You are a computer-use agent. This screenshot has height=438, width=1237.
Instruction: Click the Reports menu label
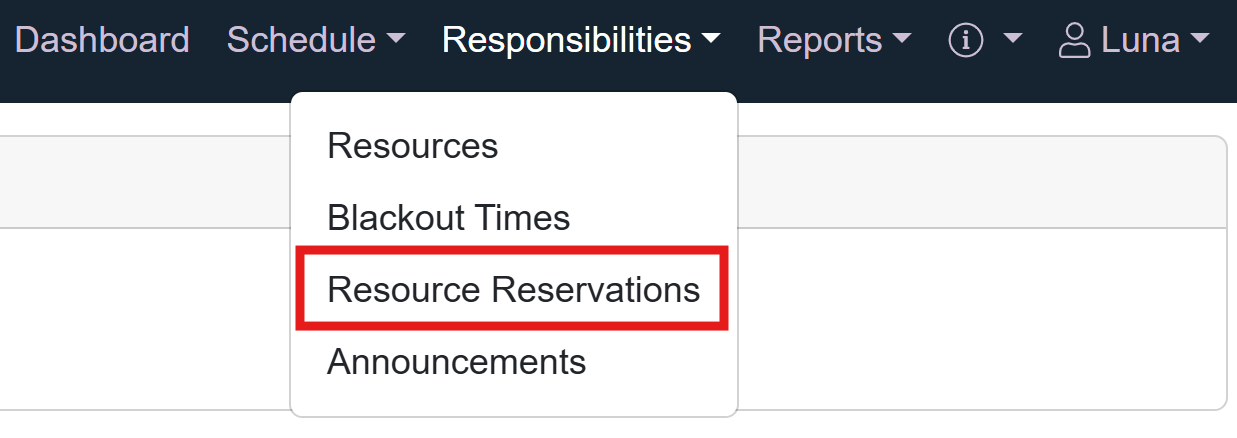[x=820, y=40]
